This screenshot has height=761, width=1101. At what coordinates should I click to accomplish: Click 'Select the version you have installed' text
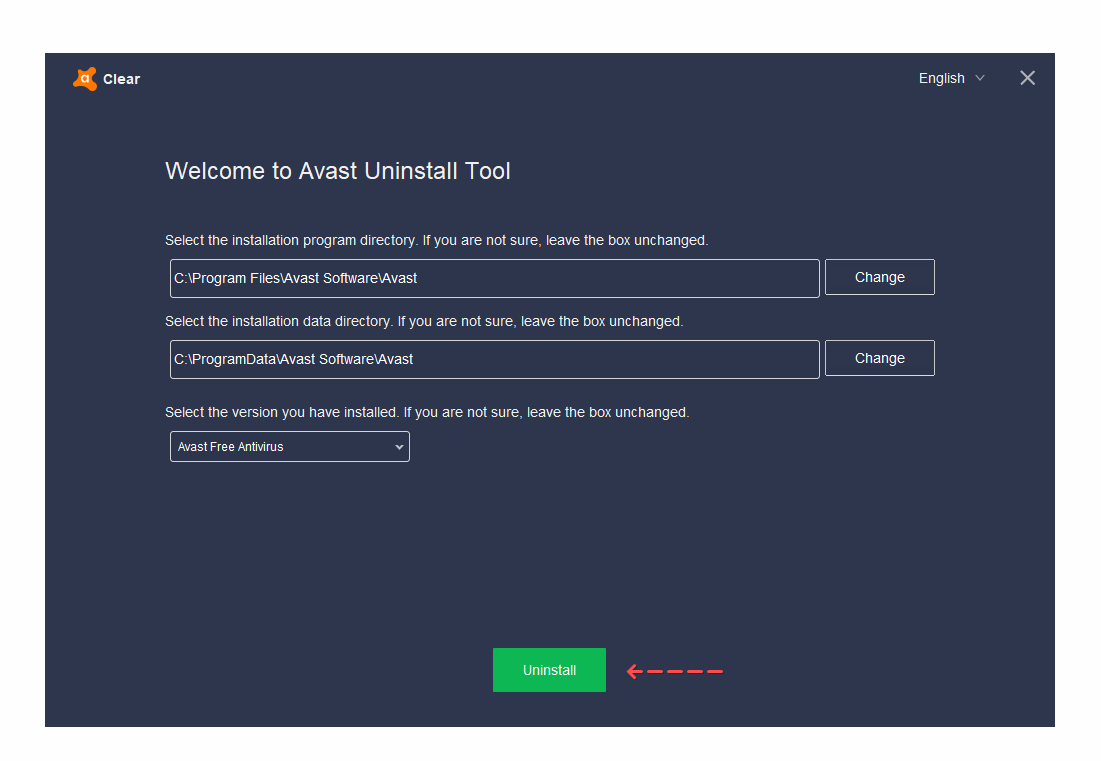tap(281, 412)
